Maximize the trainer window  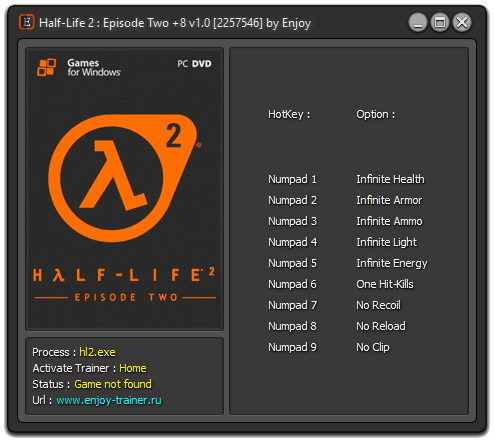[440, 23]
